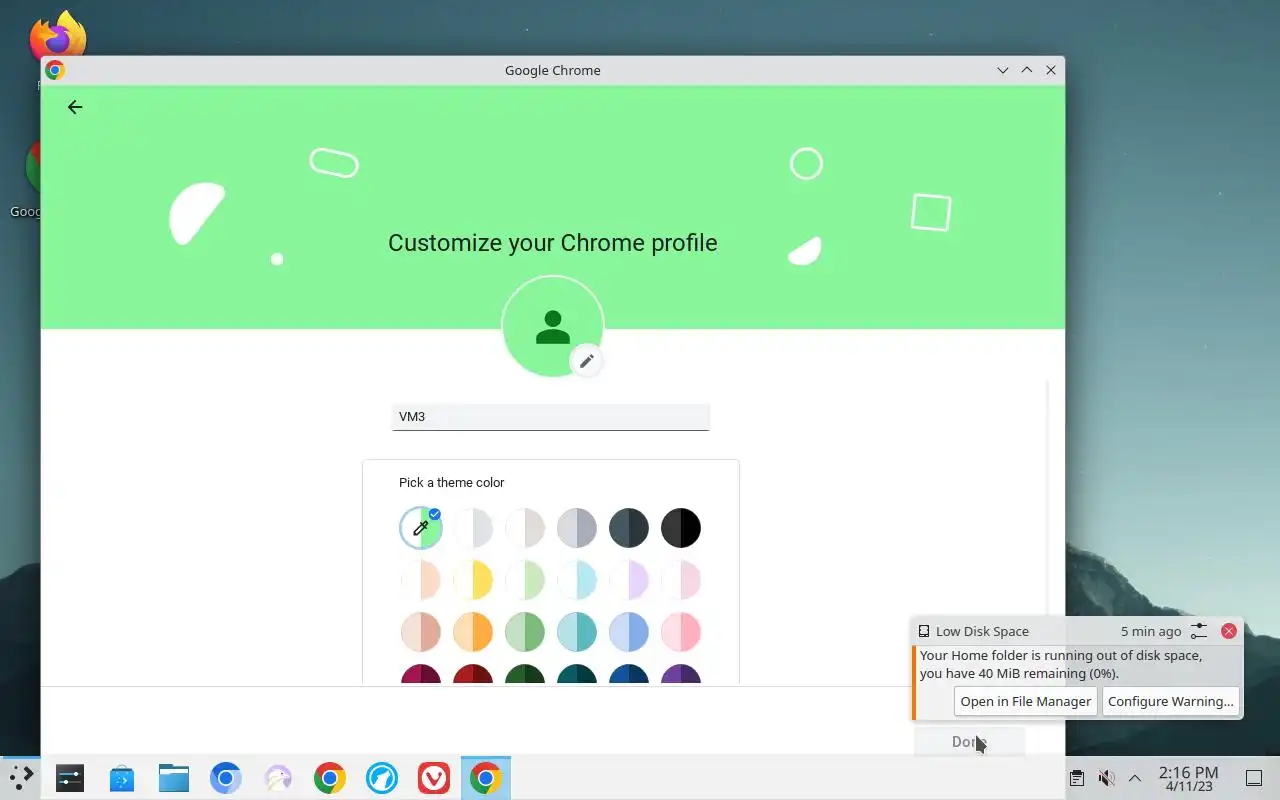This screenshot has height=800, width=1280.
Task: Pick the pale peach theme color
Action: click(x=421, y=580)
